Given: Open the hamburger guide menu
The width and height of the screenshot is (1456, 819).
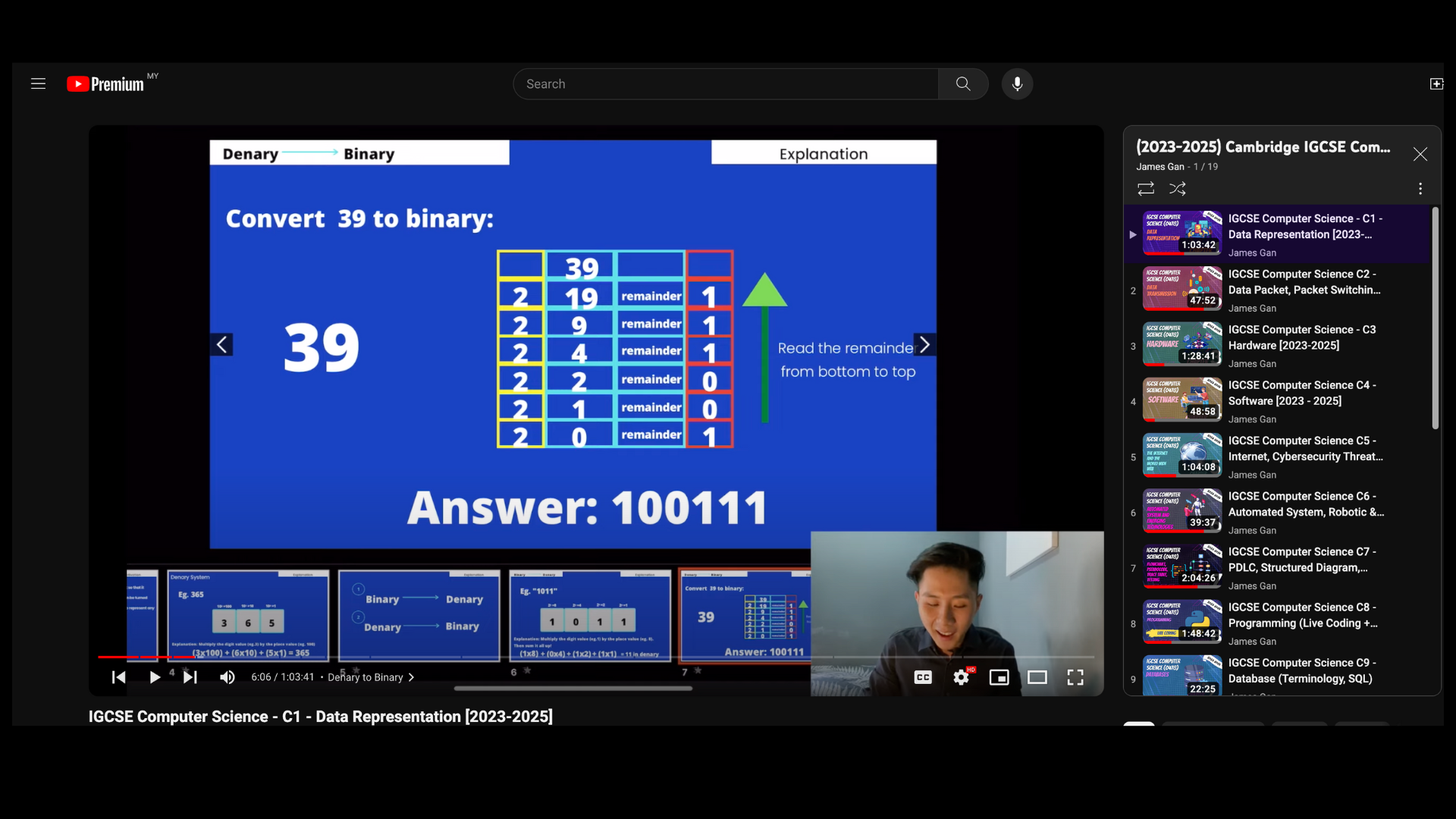Looking at the screenshot, I should click(x=38, y=83).
